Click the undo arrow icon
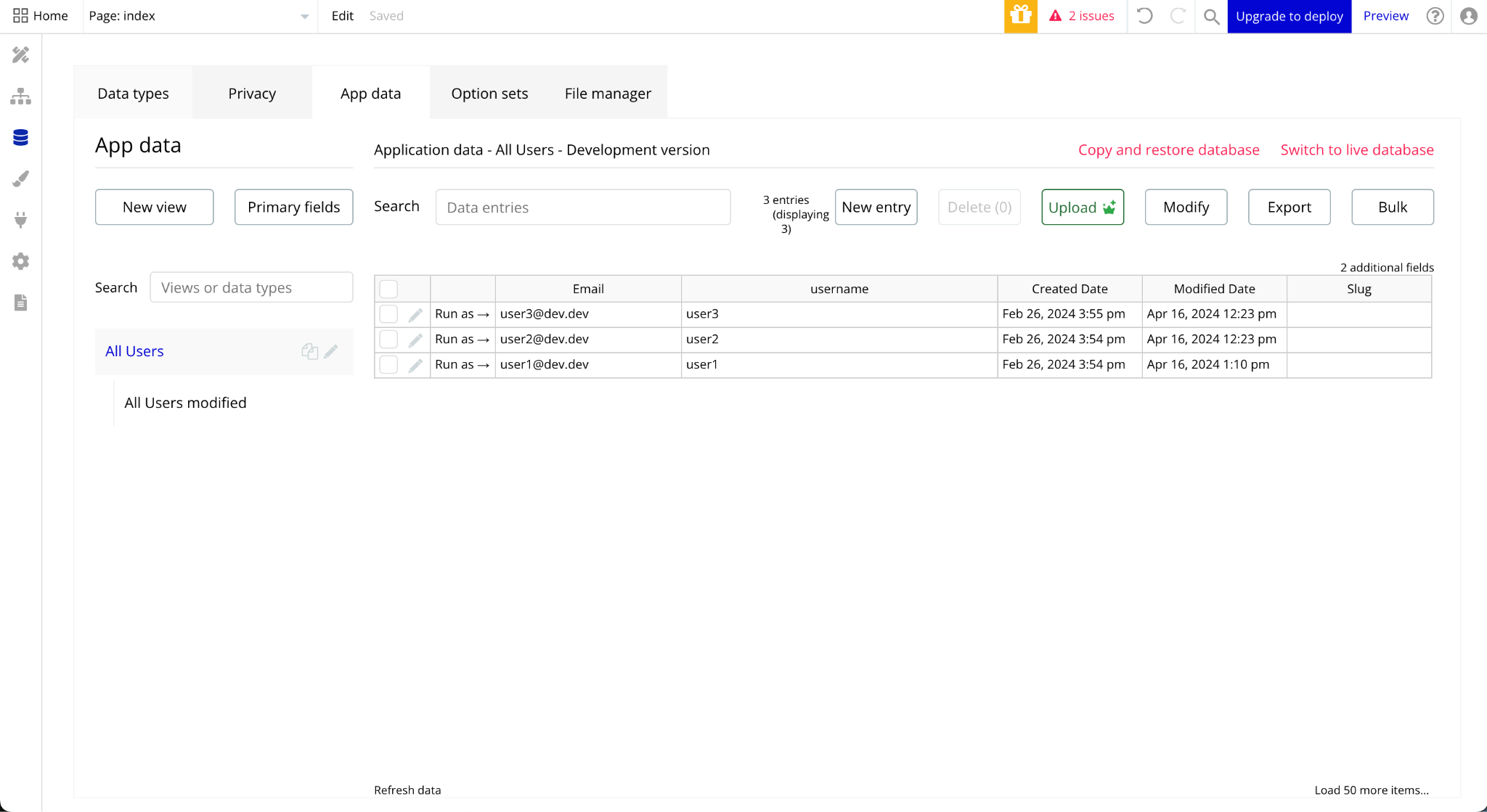Screen dimensions: 1487x812 [1144, 16]
